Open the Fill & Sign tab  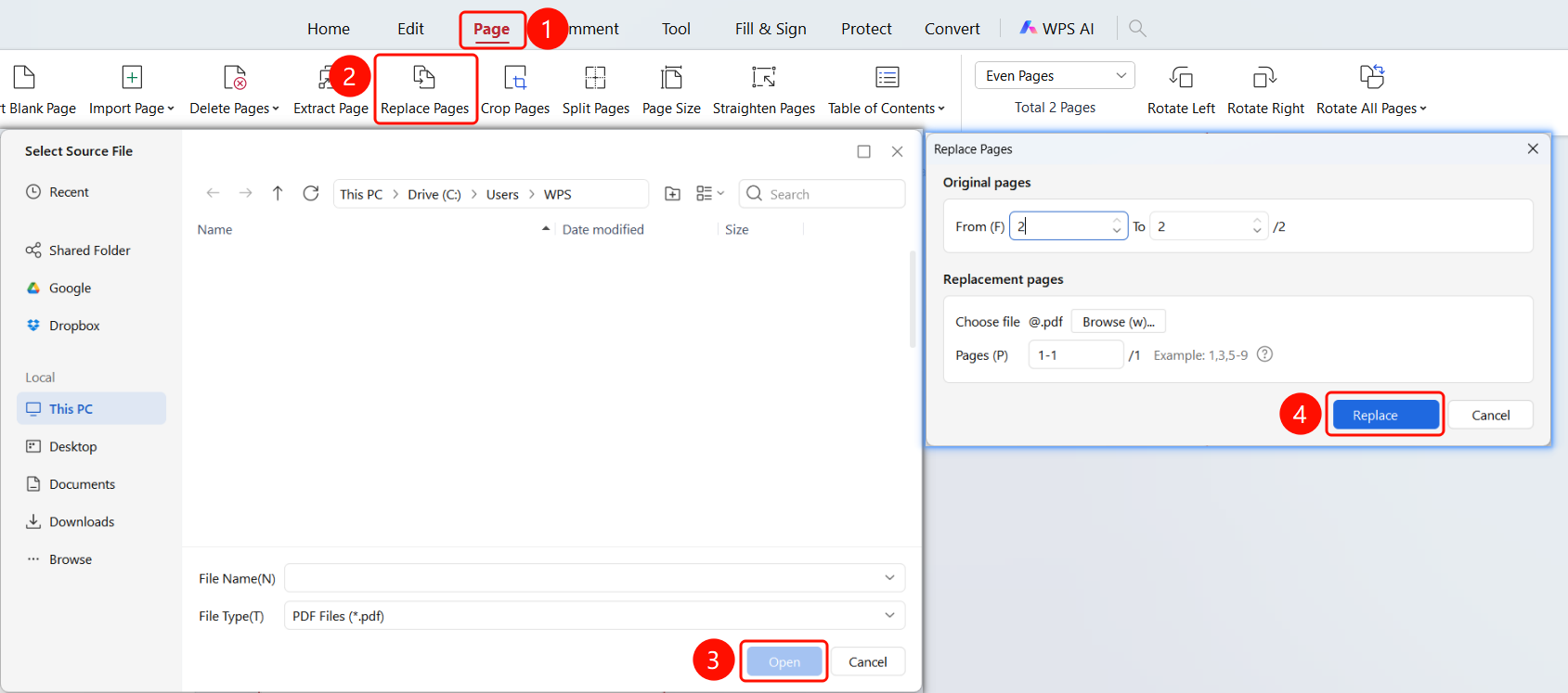pos(771,29)
